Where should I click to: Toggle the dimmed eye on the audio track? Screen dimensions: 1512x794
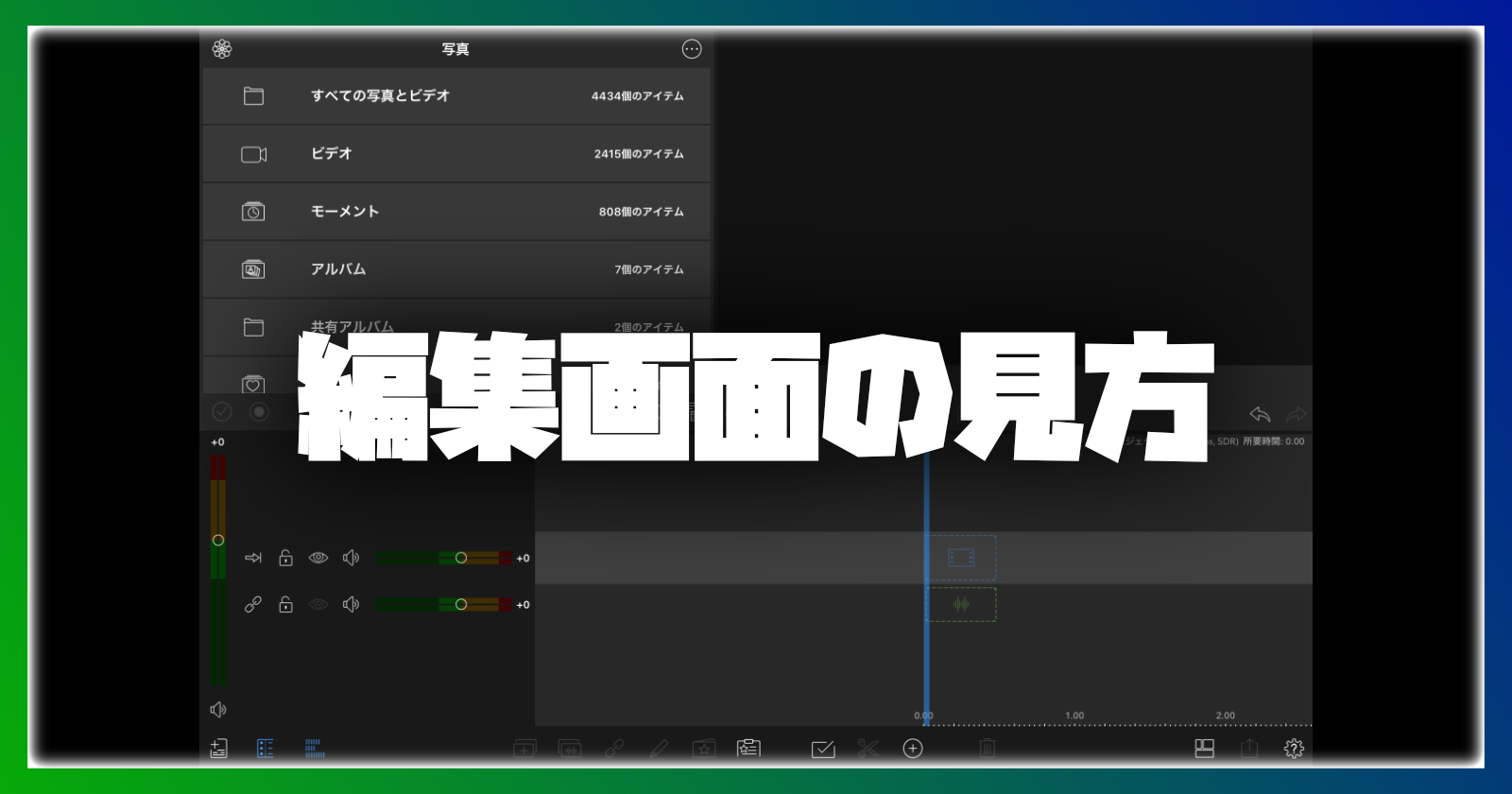click(318, 604)
